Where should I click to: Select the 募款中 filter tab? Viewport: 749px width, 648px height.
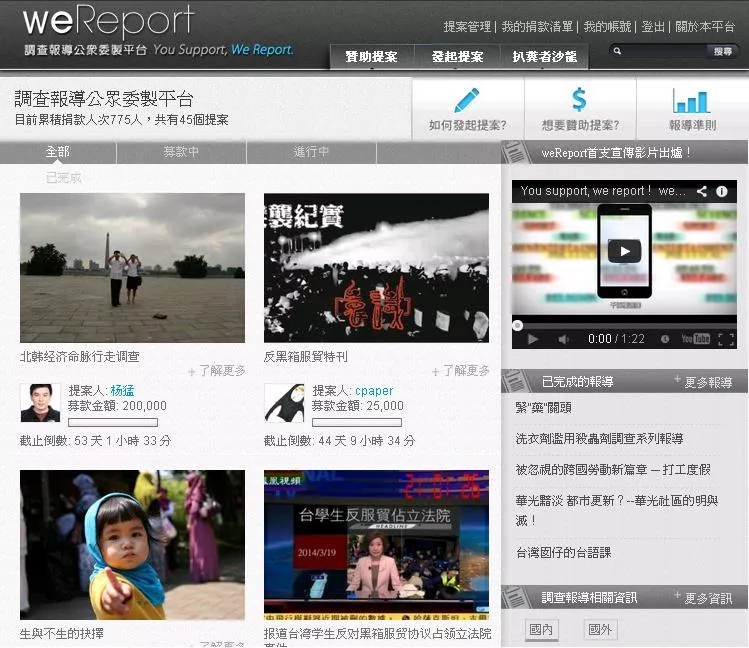[181, 152]
